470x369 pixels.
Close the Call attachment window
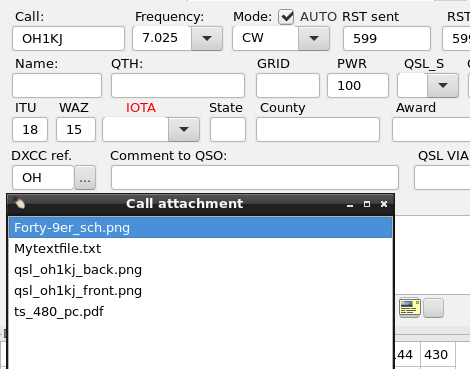click(x=384, y=204)
